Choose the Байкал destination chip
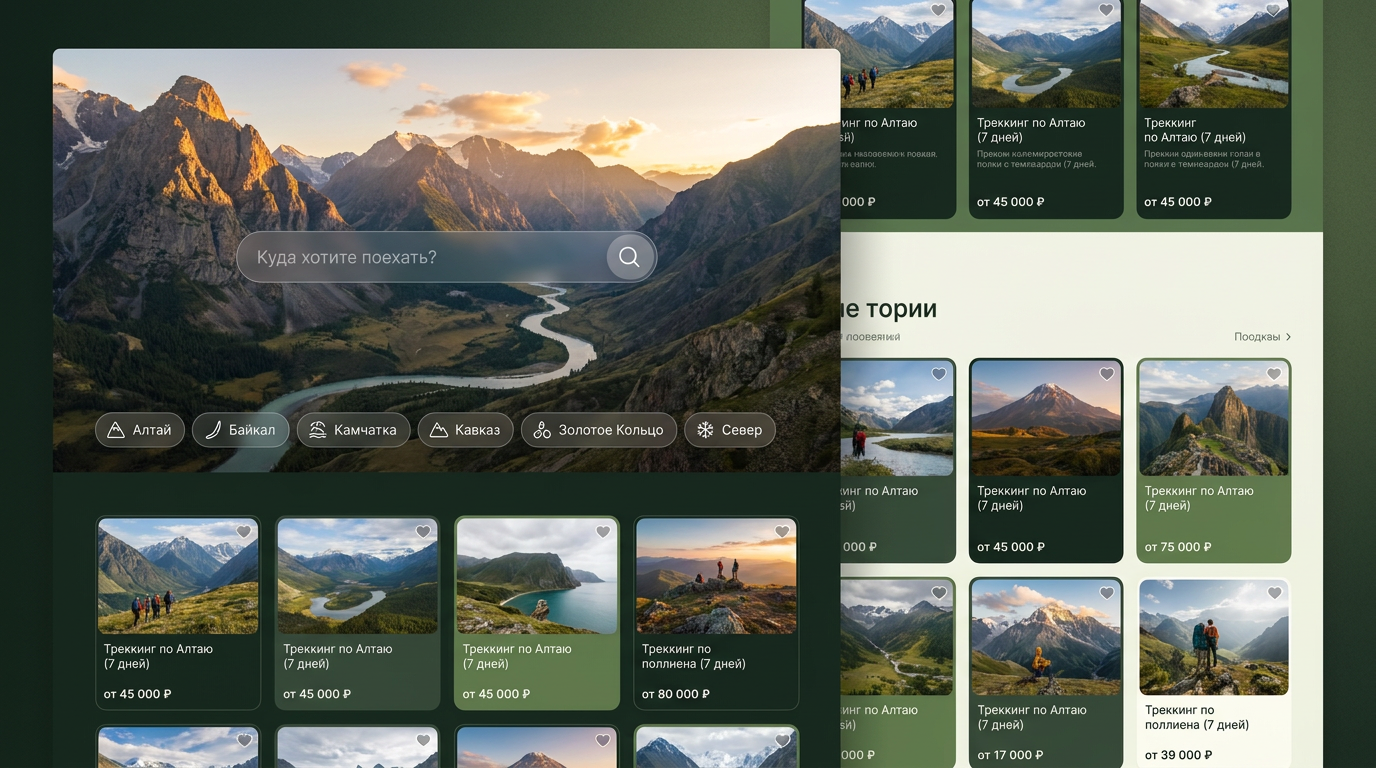Screen dimensions: 1376x768 241,430
